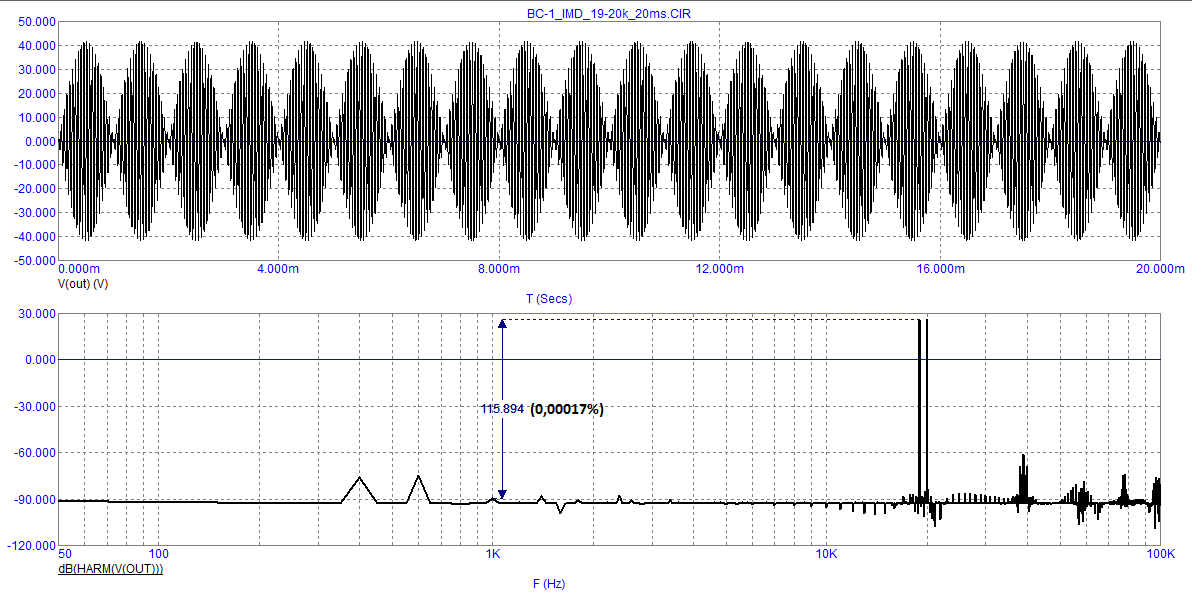
Task: Select the -40.000 y-axis label
Action: (x=36, y=237)
